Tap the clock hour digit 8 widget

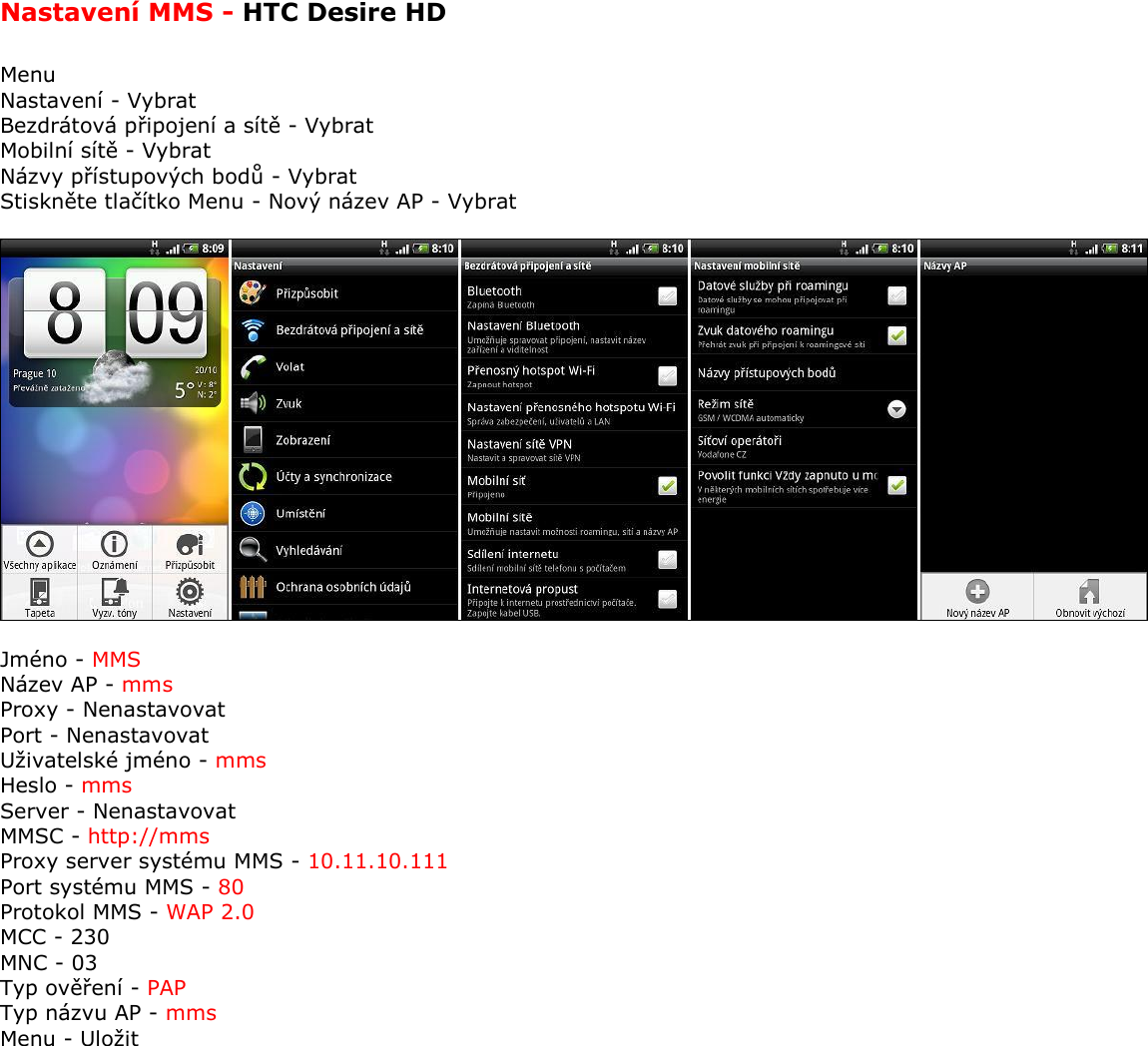(65, 314)
